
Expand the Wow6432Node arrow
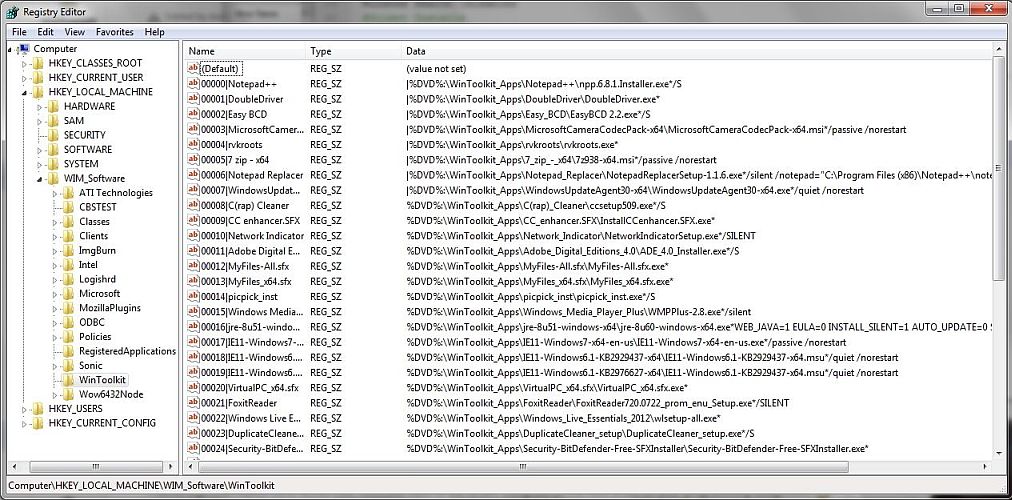55,395
